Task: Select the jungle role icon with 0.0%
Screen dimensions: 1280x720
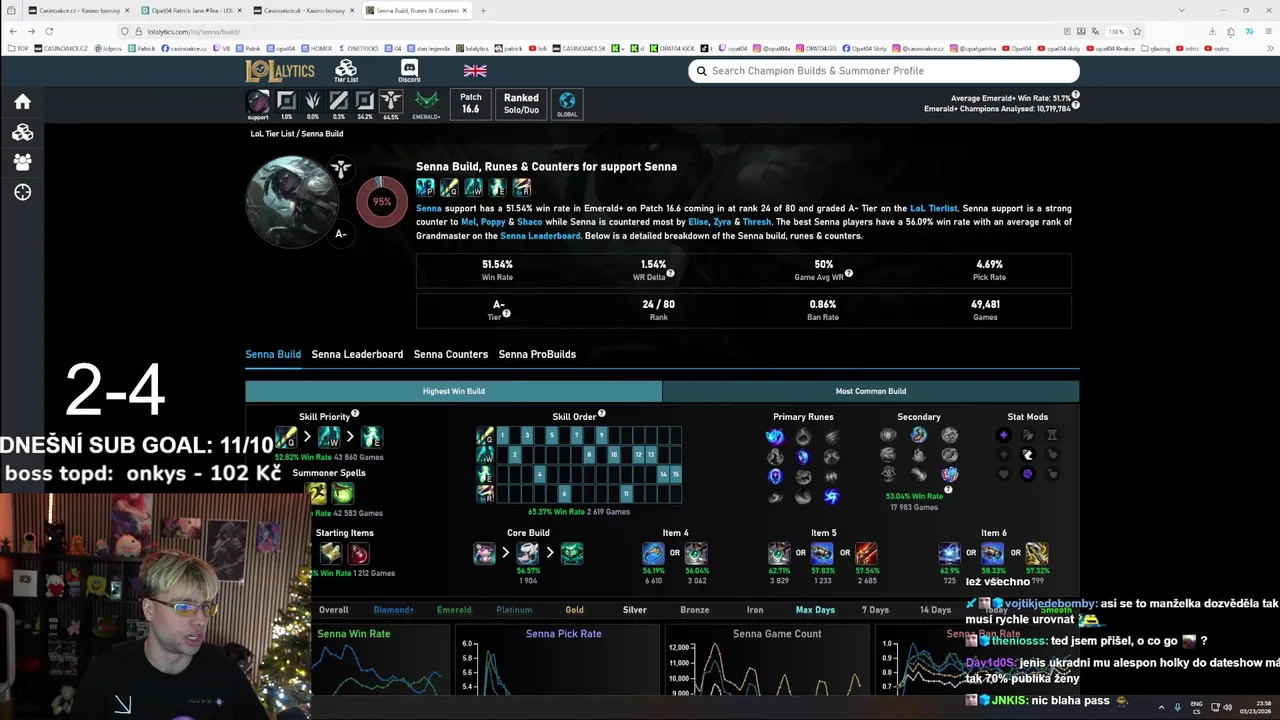Action: point(313,104)
